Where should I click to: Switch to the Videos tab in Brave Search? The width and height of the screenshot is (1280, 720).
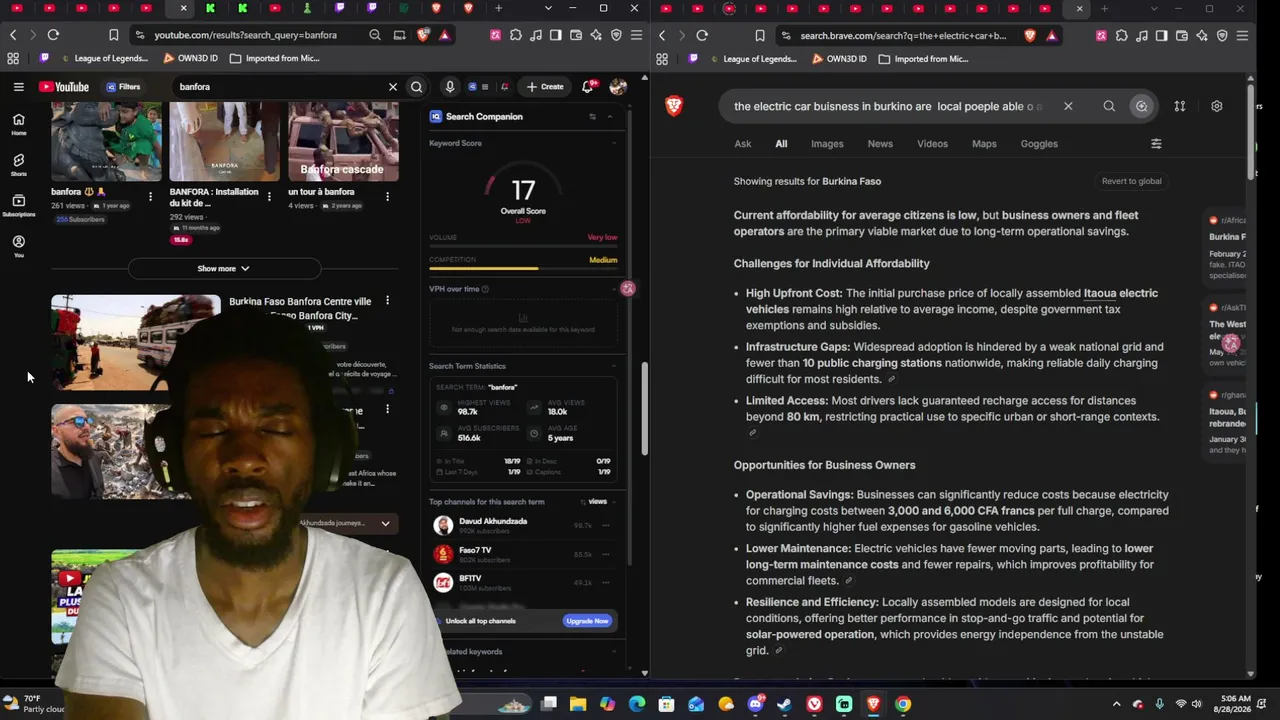pyautogui.click(x=932, y=144)
